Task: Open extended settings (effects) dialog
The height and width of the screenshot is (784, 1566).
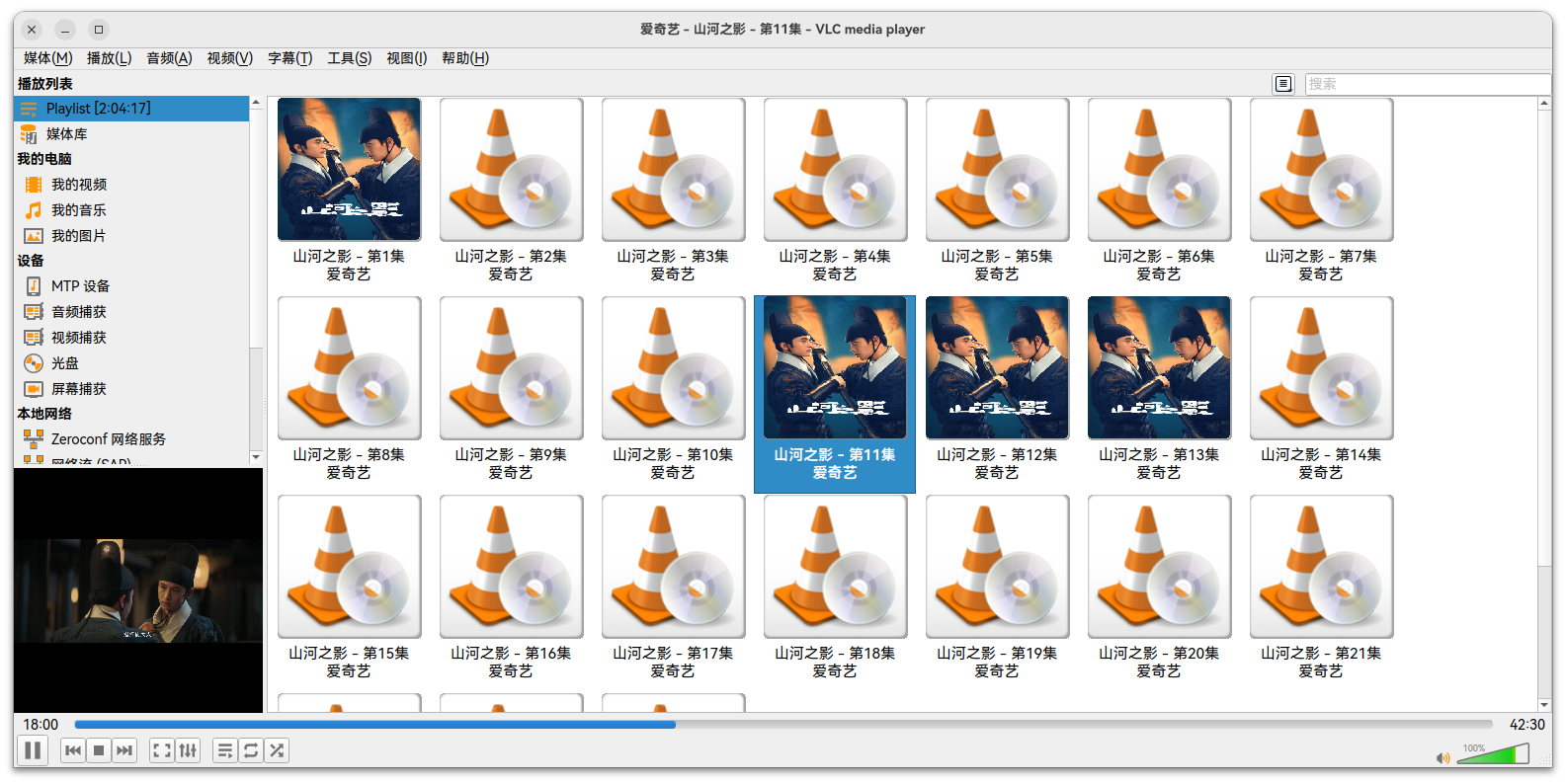Action: [x=188, y=750]
